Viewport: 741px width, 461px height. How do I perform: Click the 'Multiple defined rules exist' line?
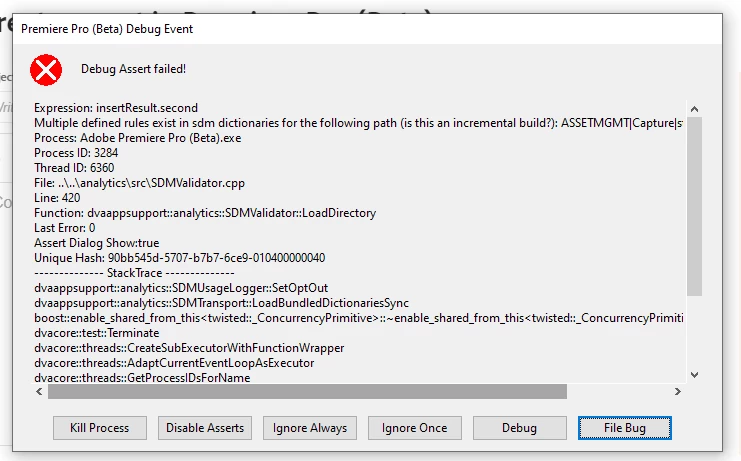coord(359,123)
